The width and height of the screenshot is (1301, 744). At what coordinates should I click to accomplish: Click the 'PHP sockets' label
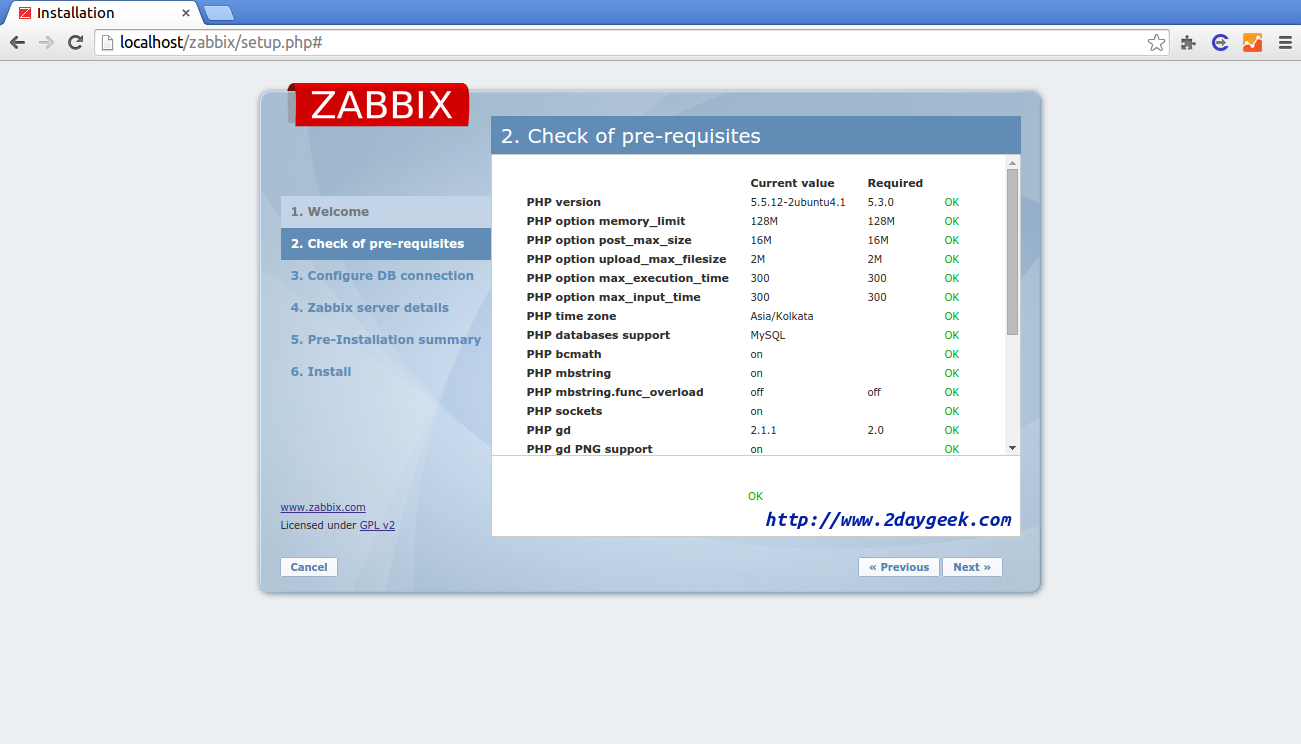point(567,411)
